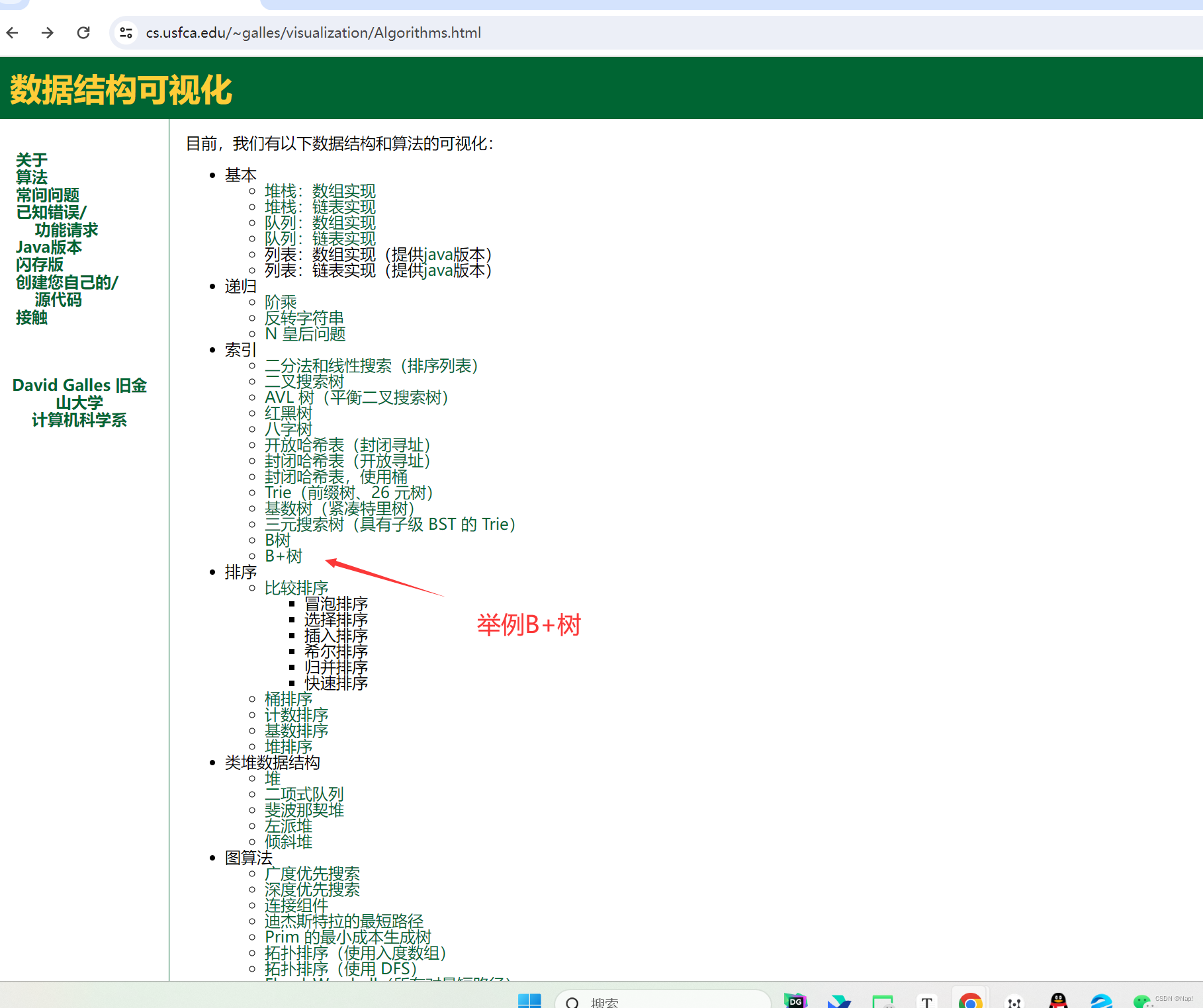The height and width of the screenshot is (1008, 1203).
Task: Open 比较排序 link
Action: click(x=296, y=588)
